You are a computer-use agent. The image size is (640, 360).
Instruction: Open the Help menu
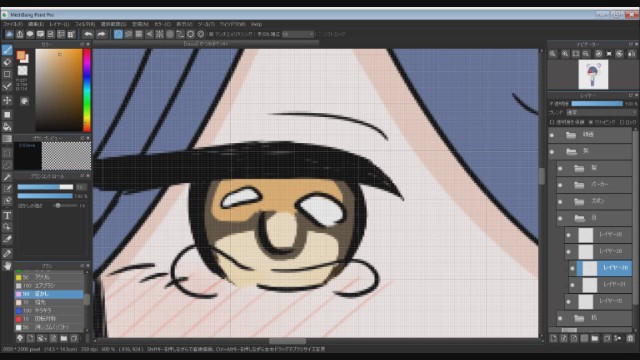256,24
